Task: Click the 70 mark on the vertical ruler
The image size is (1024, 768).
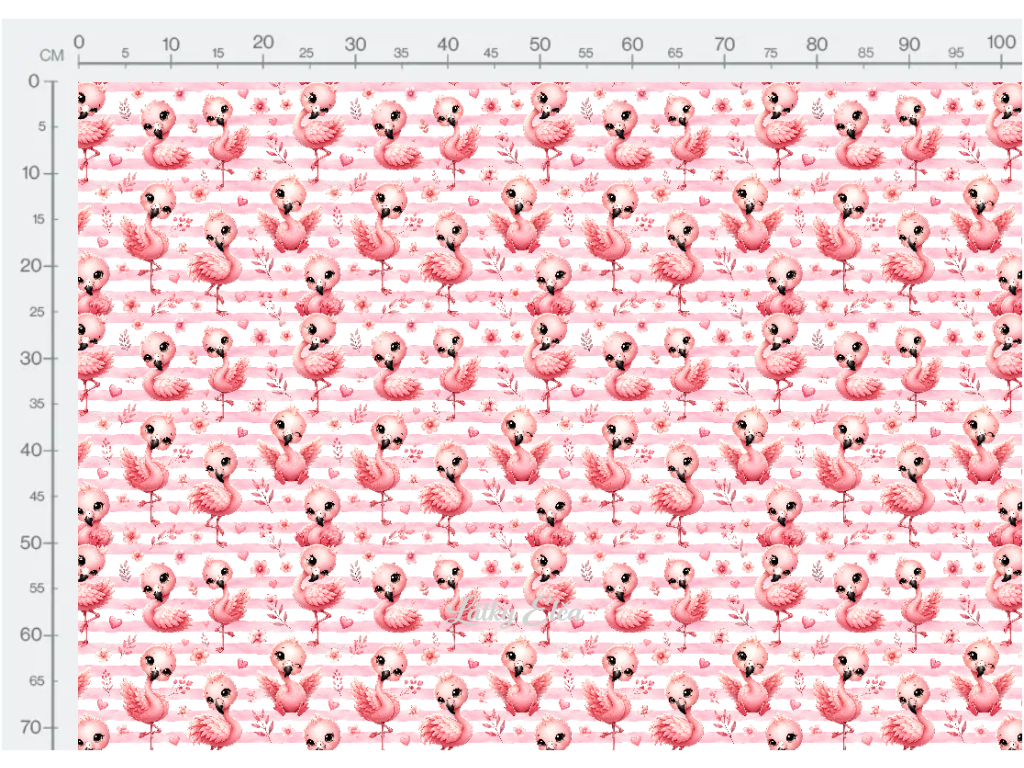Action: pyautogui.click(x=31, y=727)
